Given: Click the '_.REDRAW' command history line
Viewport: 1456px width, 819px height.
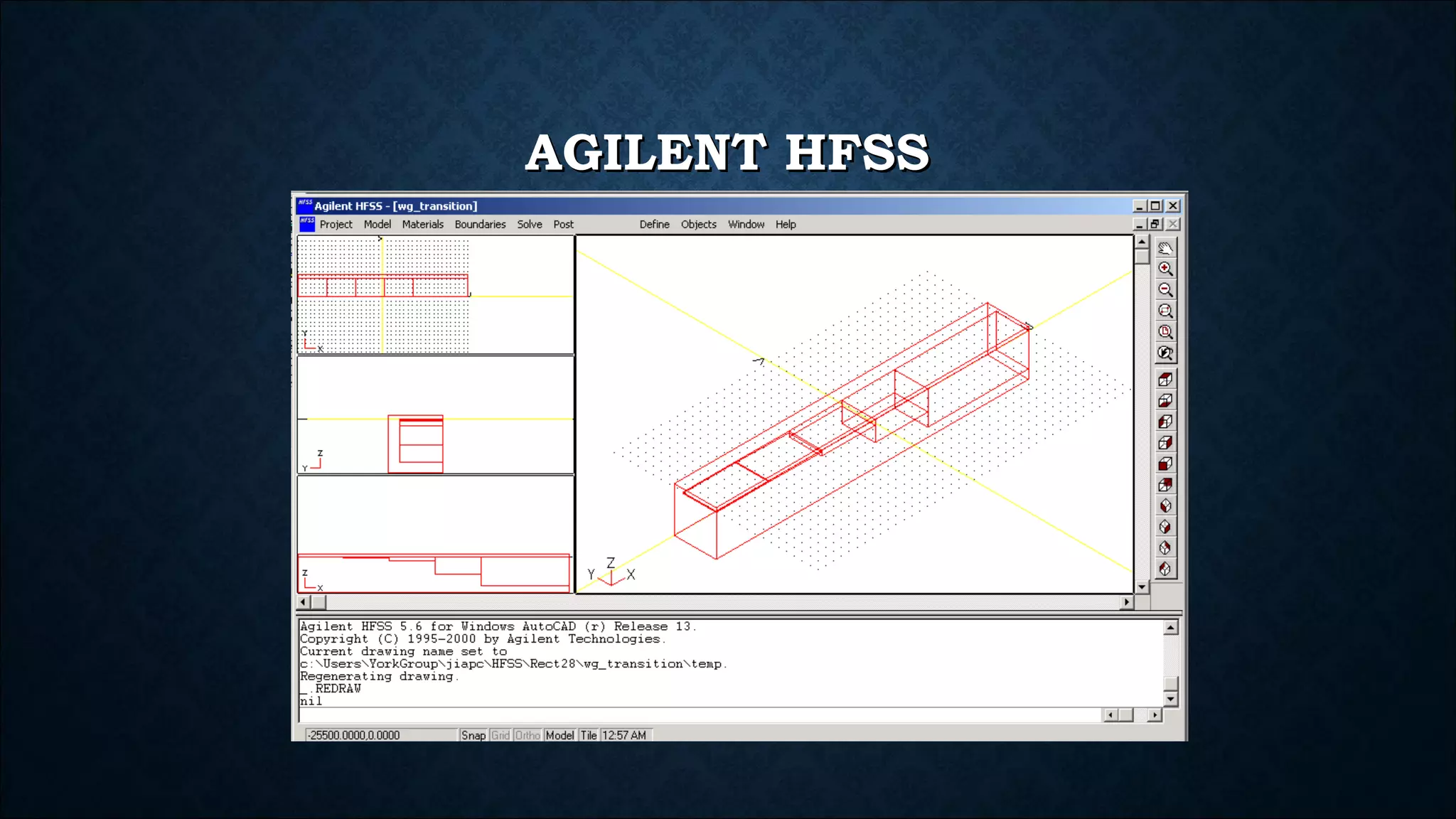Looking at the screenshot, I should 331,688.
